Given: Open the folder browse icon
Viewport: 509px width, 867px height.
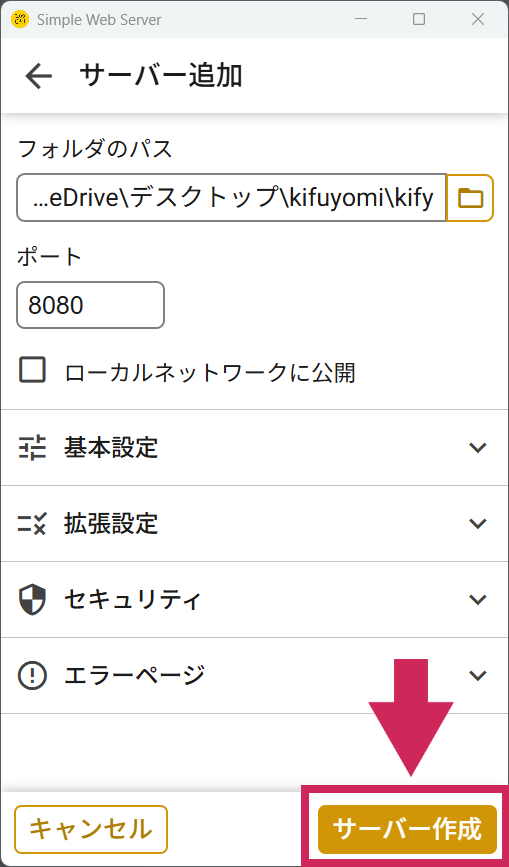Looking at the screenshot, I should 470,197.
